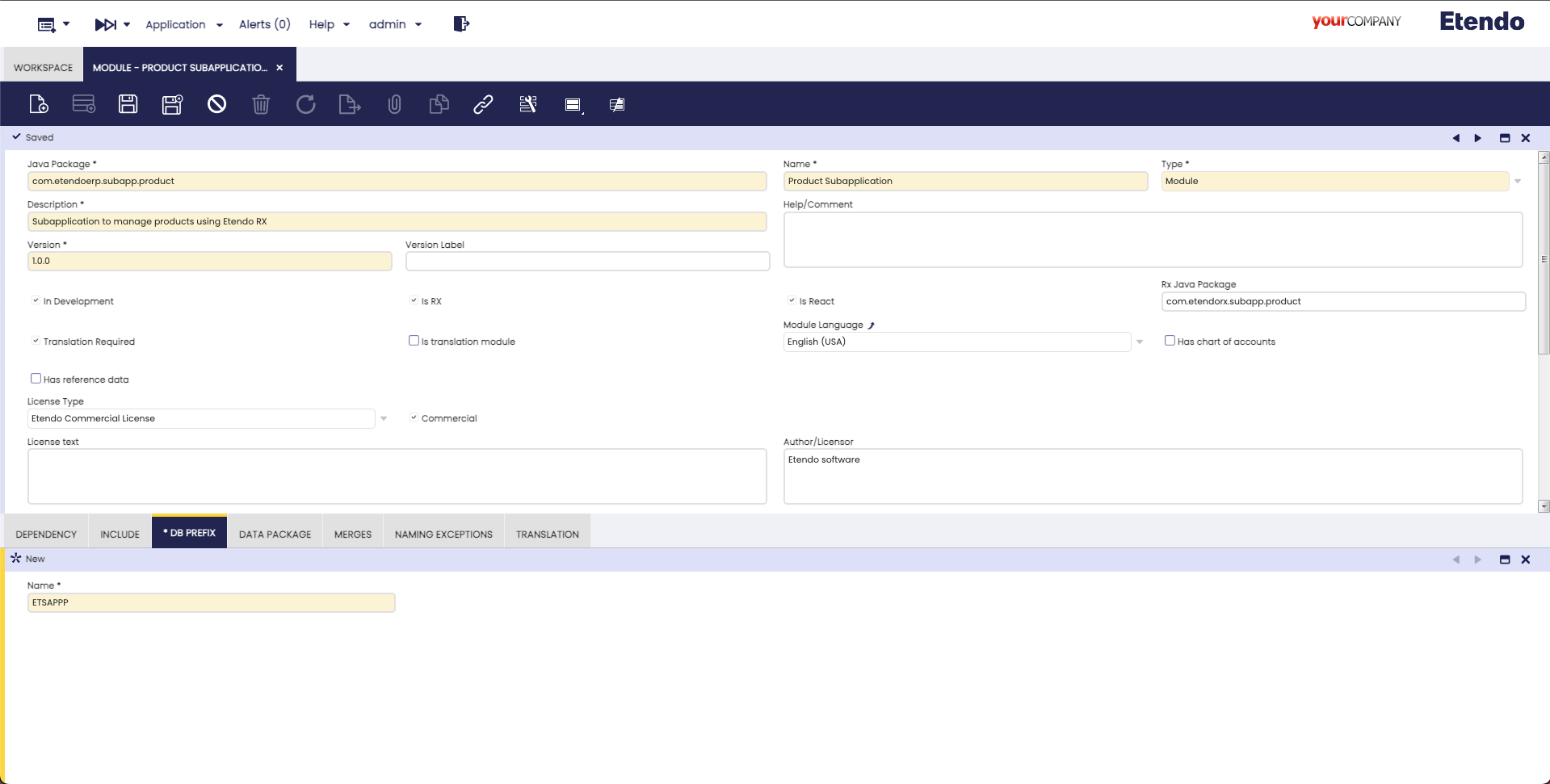This screenshot has width=1550, height=784.
Task: Toggle the Is RX checkbox
Action: pyautogui.click(x=414, y=300)
